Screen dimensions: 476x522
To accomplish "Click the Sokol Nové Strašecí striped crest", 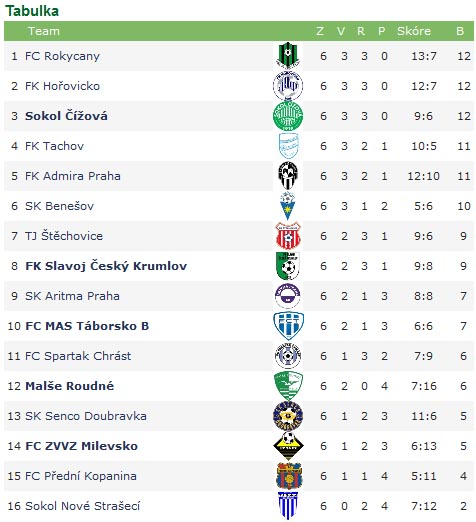I will click(x=288, y=506).
